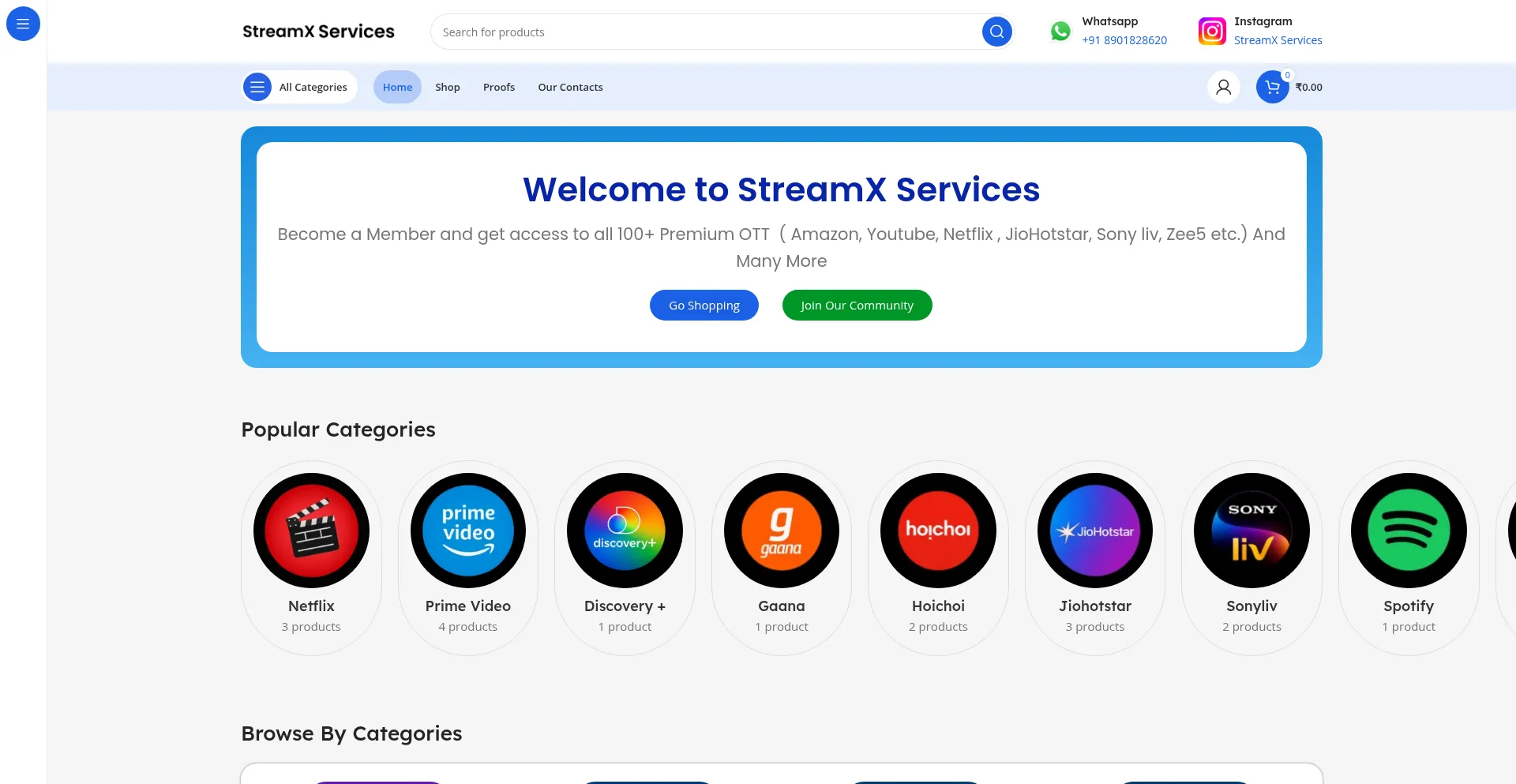Click the Browse By Categories heading

351,733
